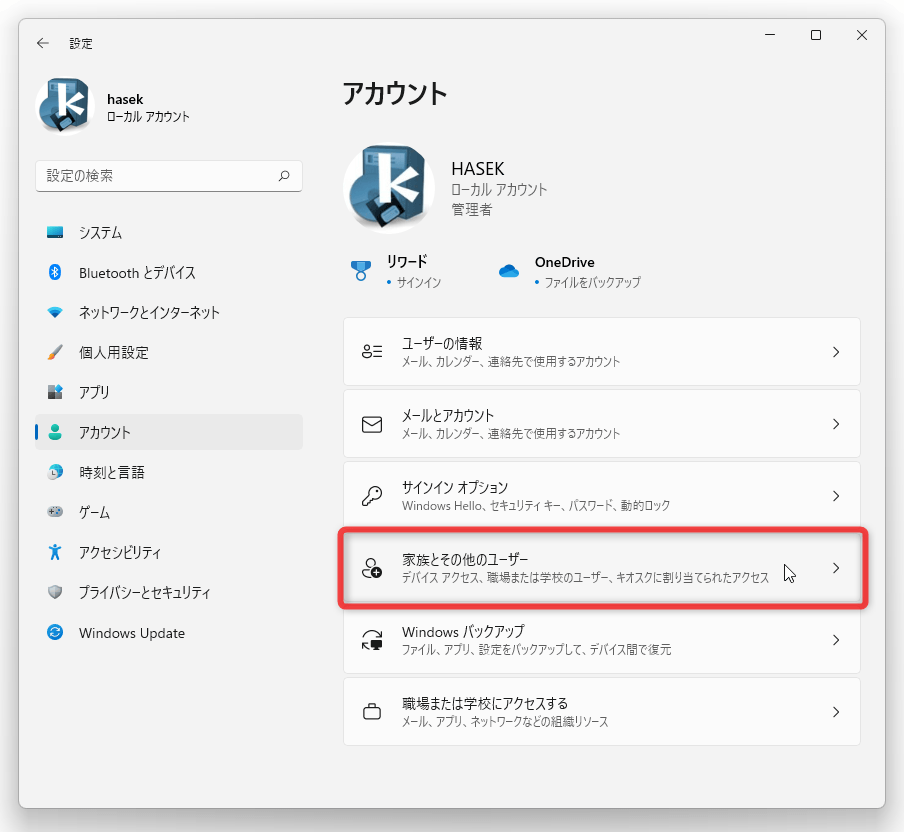Maximize the 設定 window
This screenshot has height=832, width=904.
click(816, 35)
